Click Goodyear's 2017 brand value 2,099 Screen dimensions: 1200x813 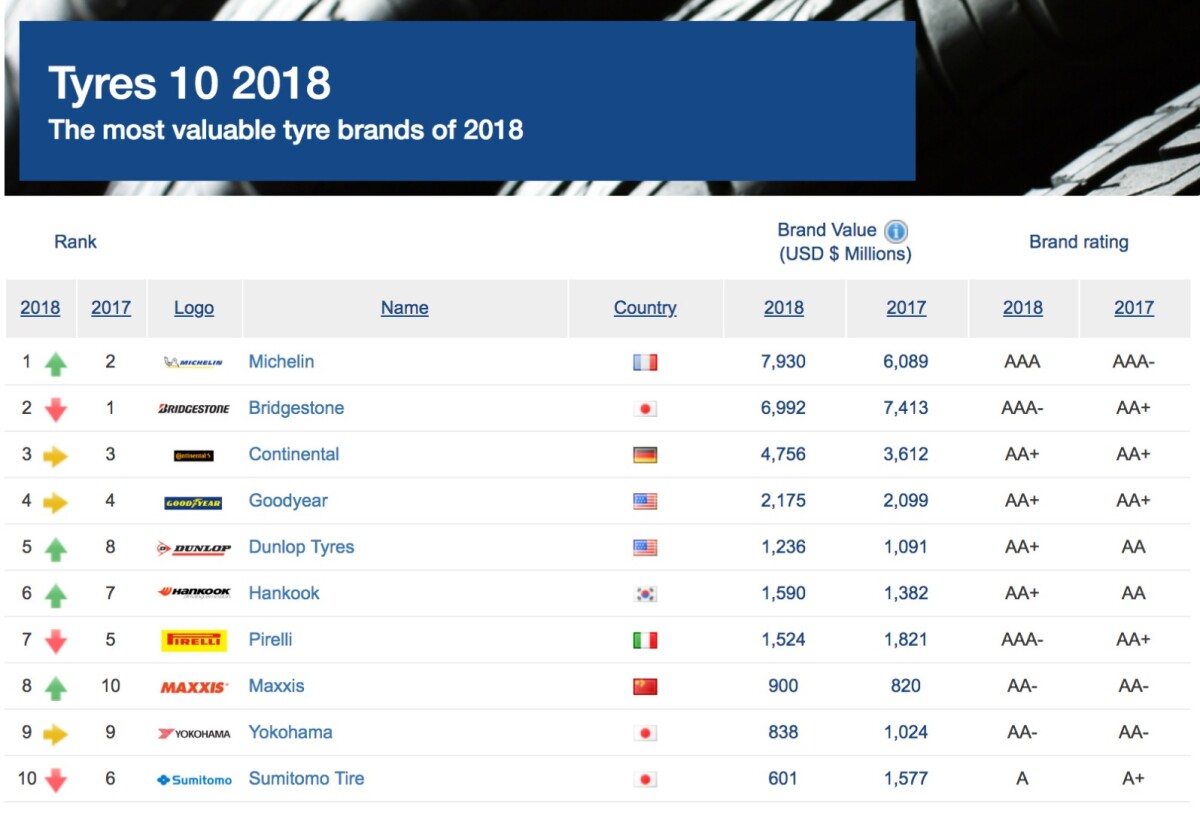pyautogui.click(x=906, y=500)
